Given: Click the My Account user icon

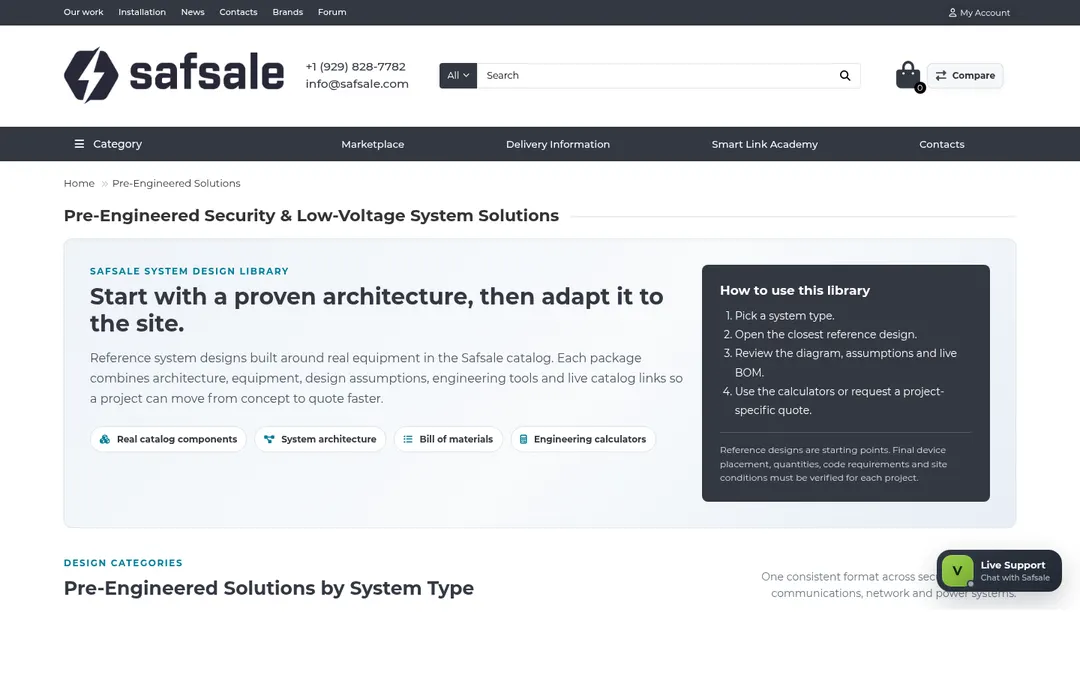Looking at the screenshot, I should coord(953,12).
